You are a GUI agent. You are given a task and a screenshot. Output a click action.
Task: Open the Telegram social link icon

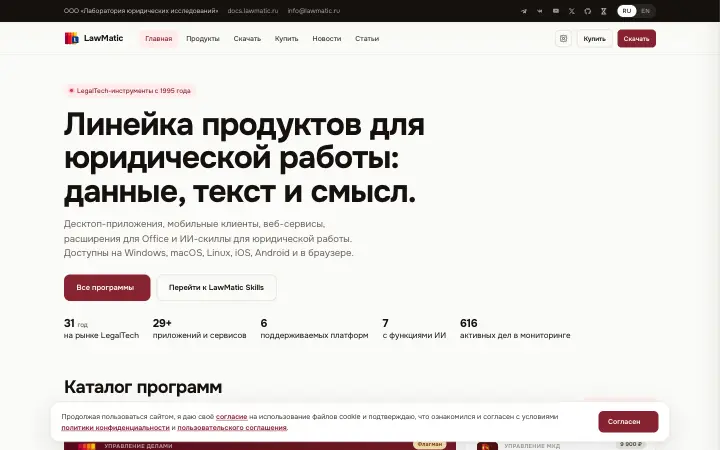pos(524,11)
